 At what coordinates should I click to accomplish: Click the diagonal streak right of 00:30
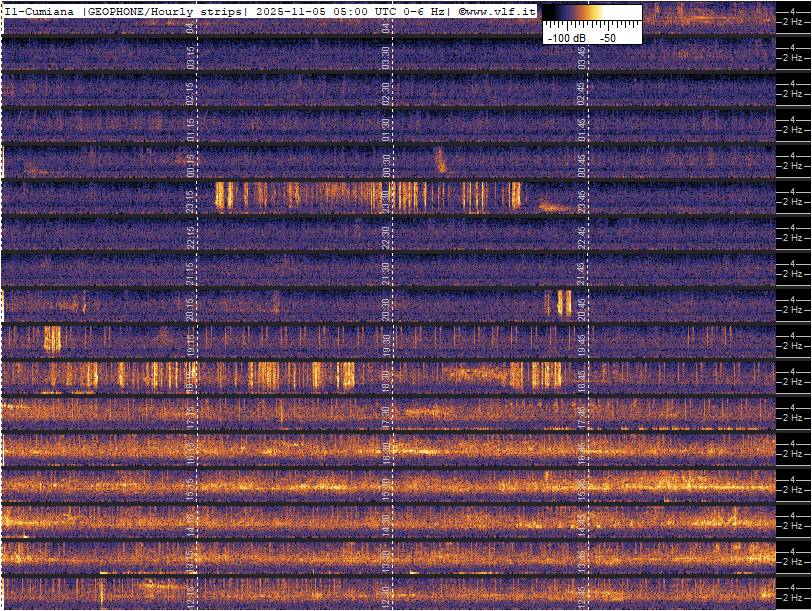tap(440, 159)
